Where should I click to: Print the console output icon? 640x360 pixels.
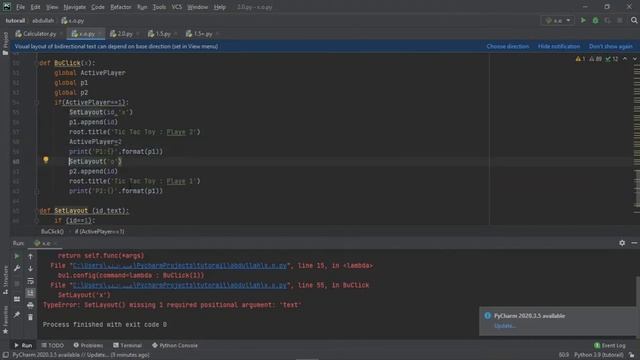point(30,305)
